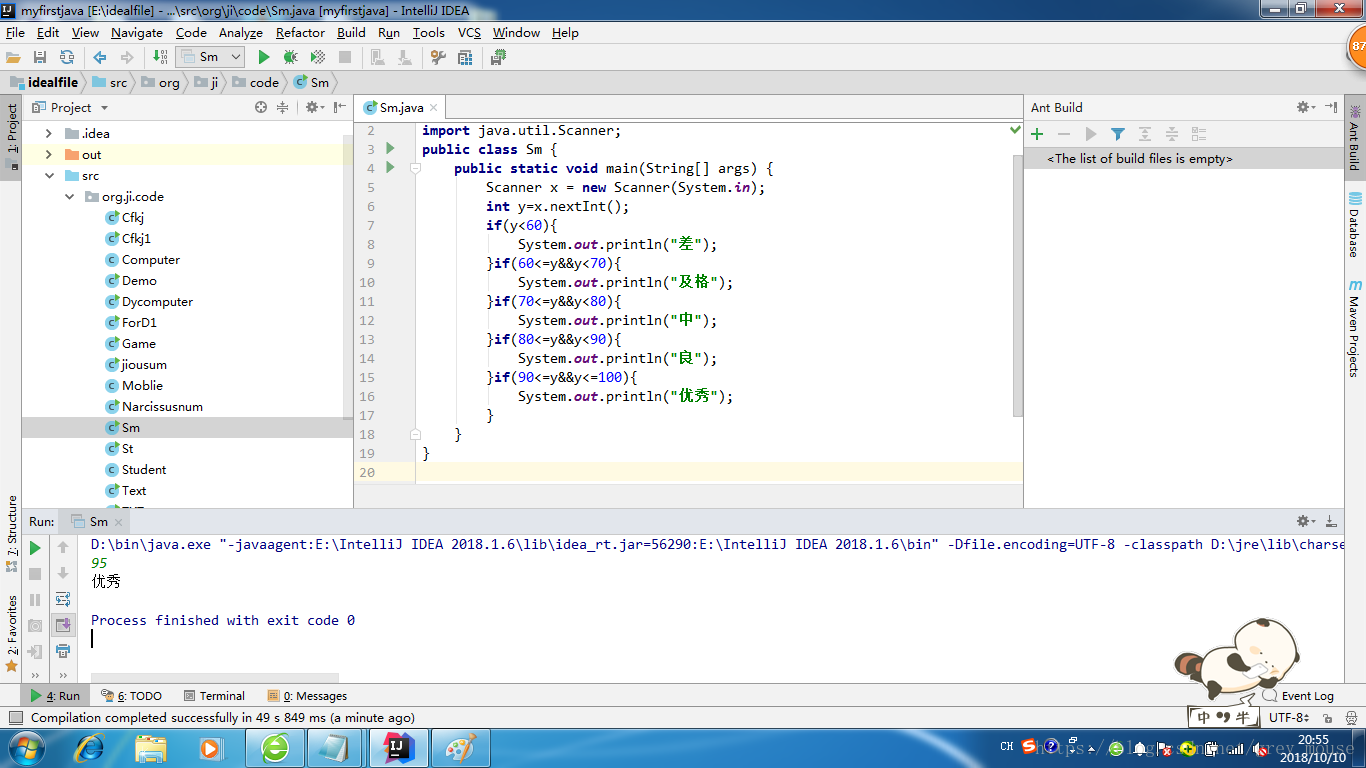The width and height of the screenshot is (1366, 768).
Task: Open the Event Log
Action: 1298,695
